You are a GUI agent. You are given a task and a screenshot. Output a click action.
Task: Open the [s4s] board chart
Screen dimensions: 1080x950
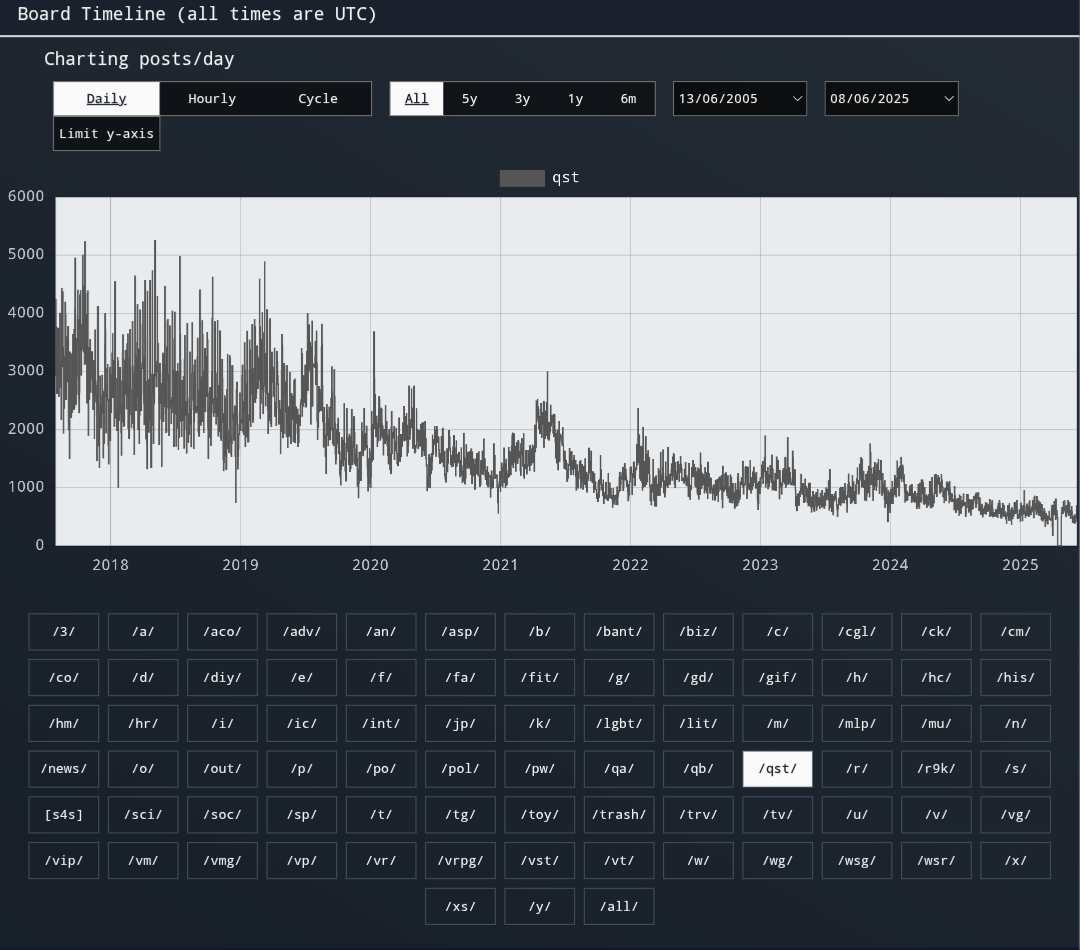(63, 815)
